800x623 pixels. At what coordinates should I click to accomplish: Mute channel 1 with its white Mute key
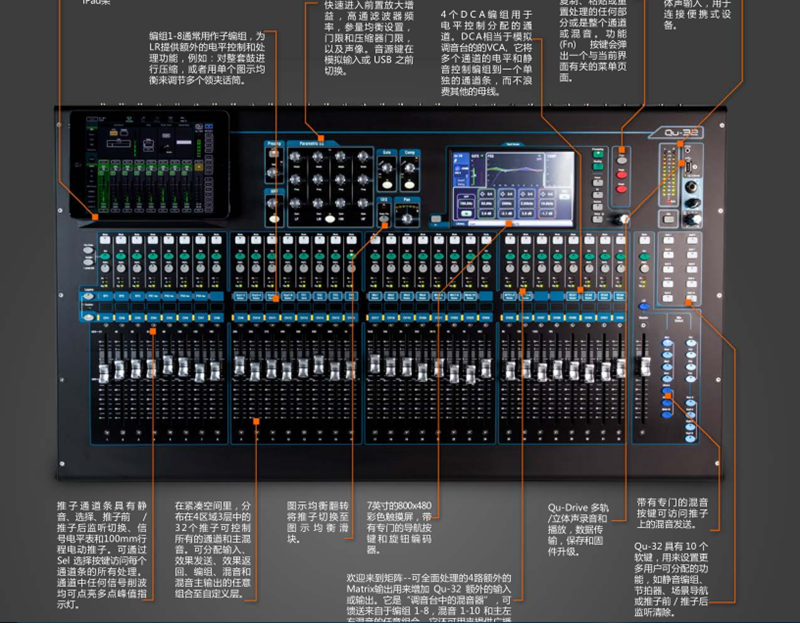click(105, 240)
